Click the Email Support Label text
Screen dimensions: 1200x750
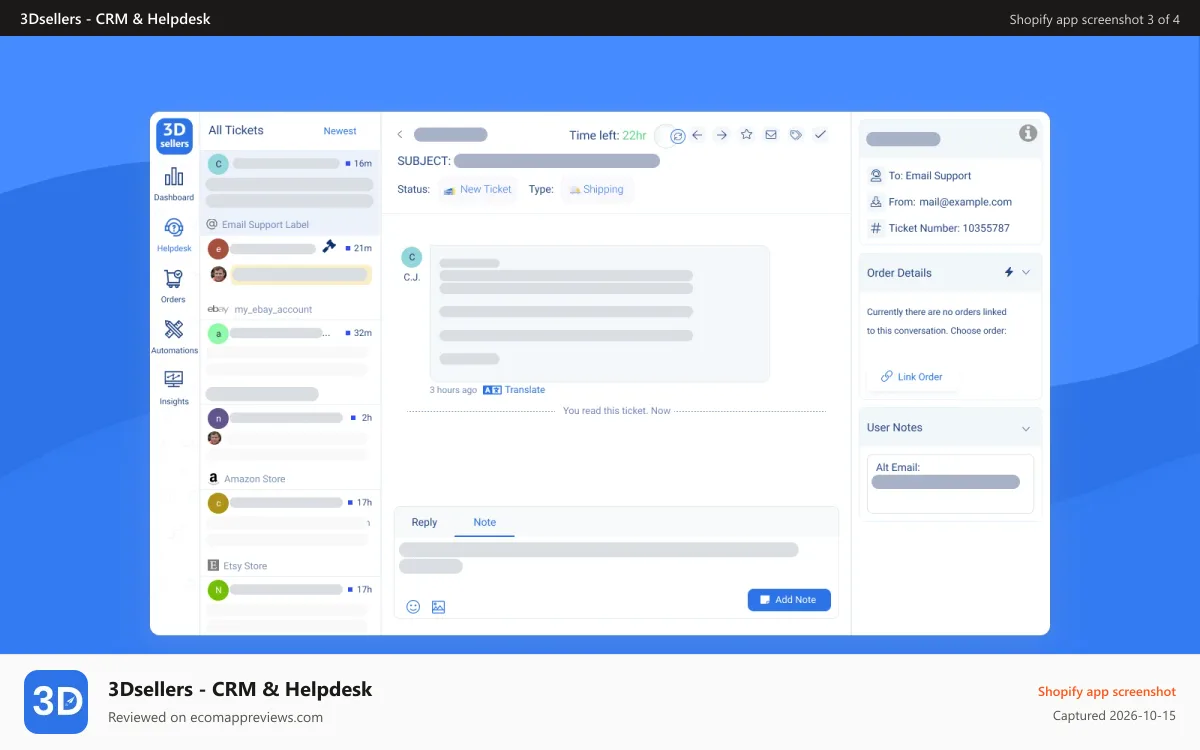point(265,225)
